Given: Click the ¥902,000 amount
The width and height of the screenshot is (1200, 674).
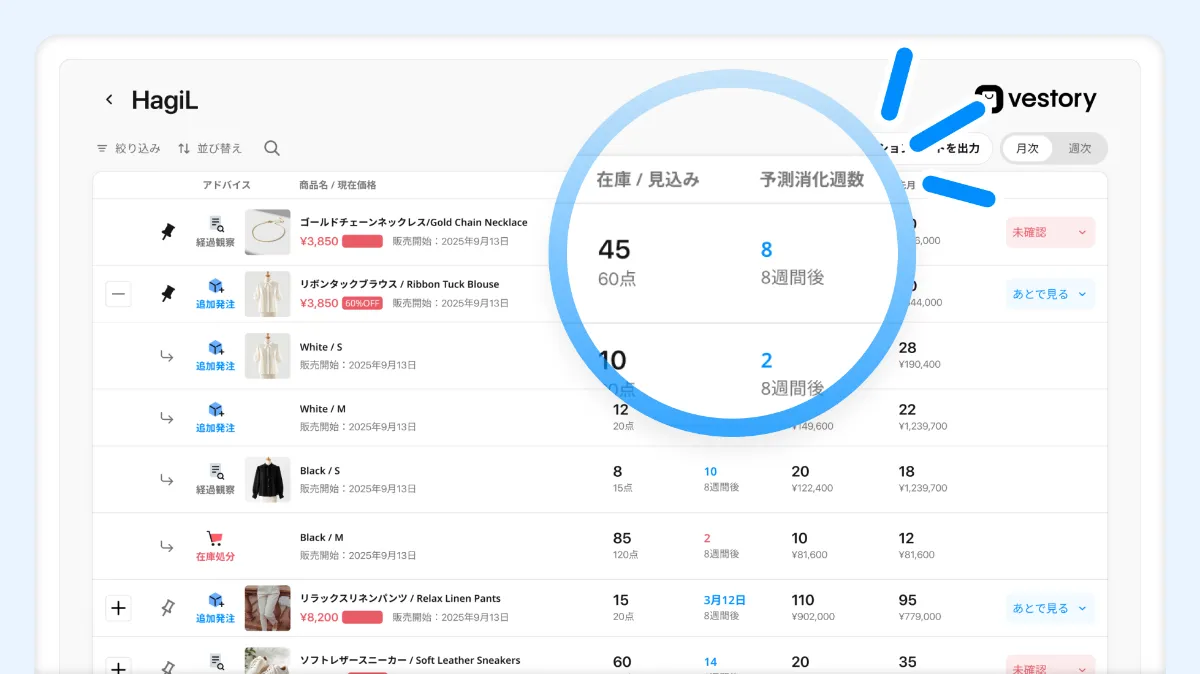Looking at the screenshot, I should (x=813, y=617).
